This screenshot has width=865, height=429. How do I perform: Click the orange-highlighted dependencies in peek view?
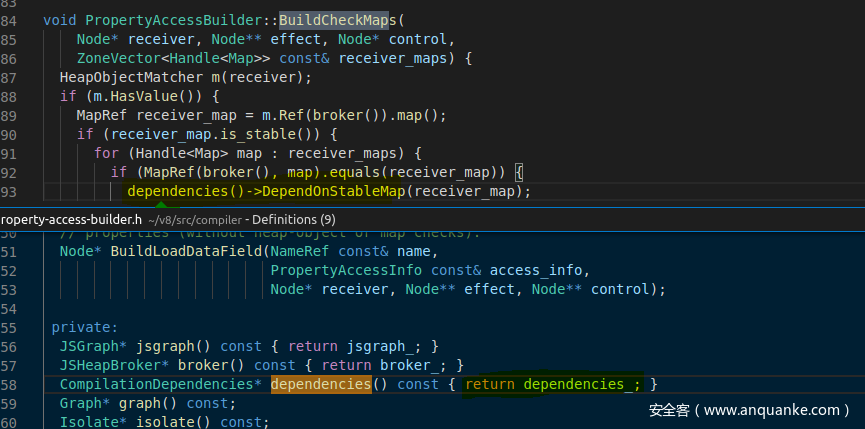pos(320,384)
